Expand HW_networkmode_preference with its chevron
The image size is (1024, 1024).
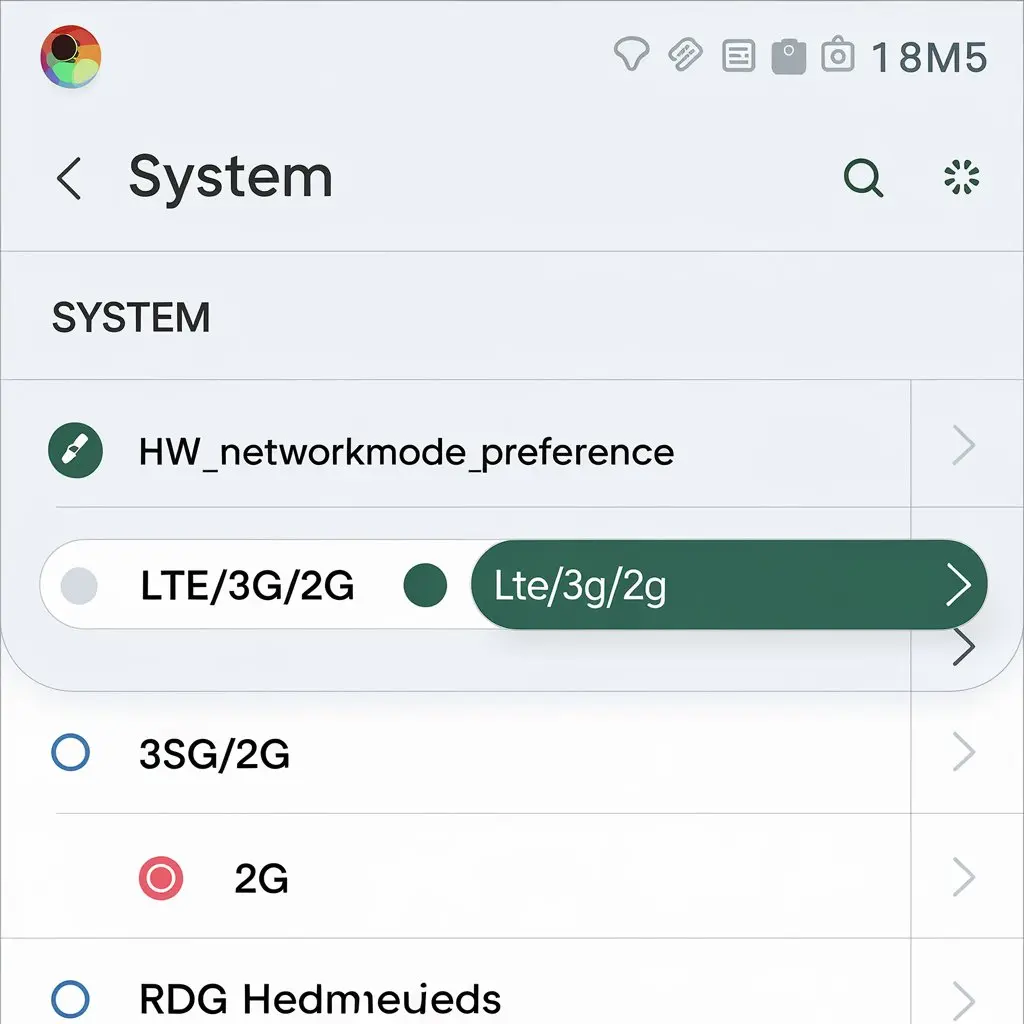point(964,445)
